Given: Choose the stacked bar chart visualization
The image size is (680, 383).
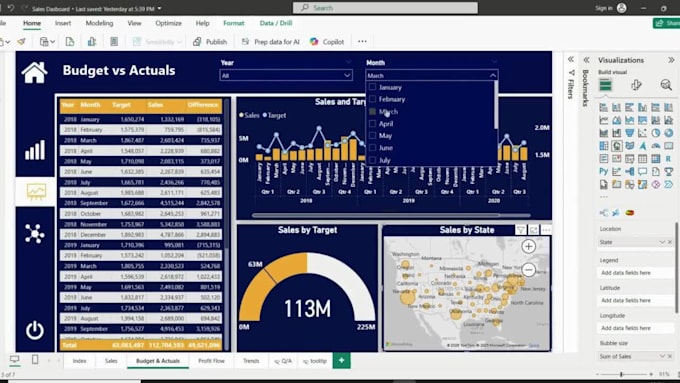Looking at the screenshot, I should tap(604, 107).
